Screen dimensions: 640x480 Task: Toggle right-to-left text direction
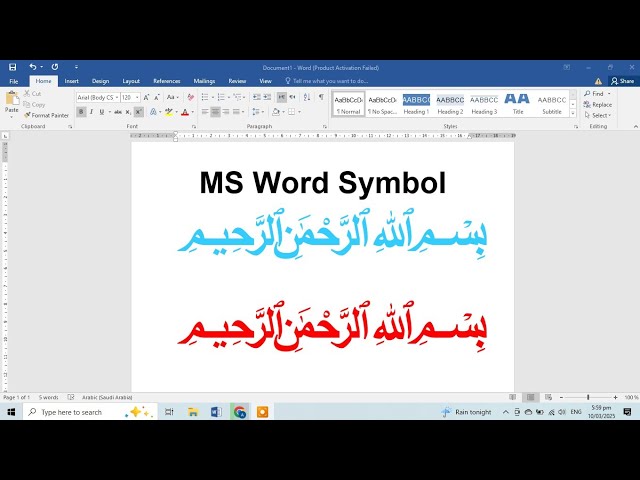[x=292, y=97]
